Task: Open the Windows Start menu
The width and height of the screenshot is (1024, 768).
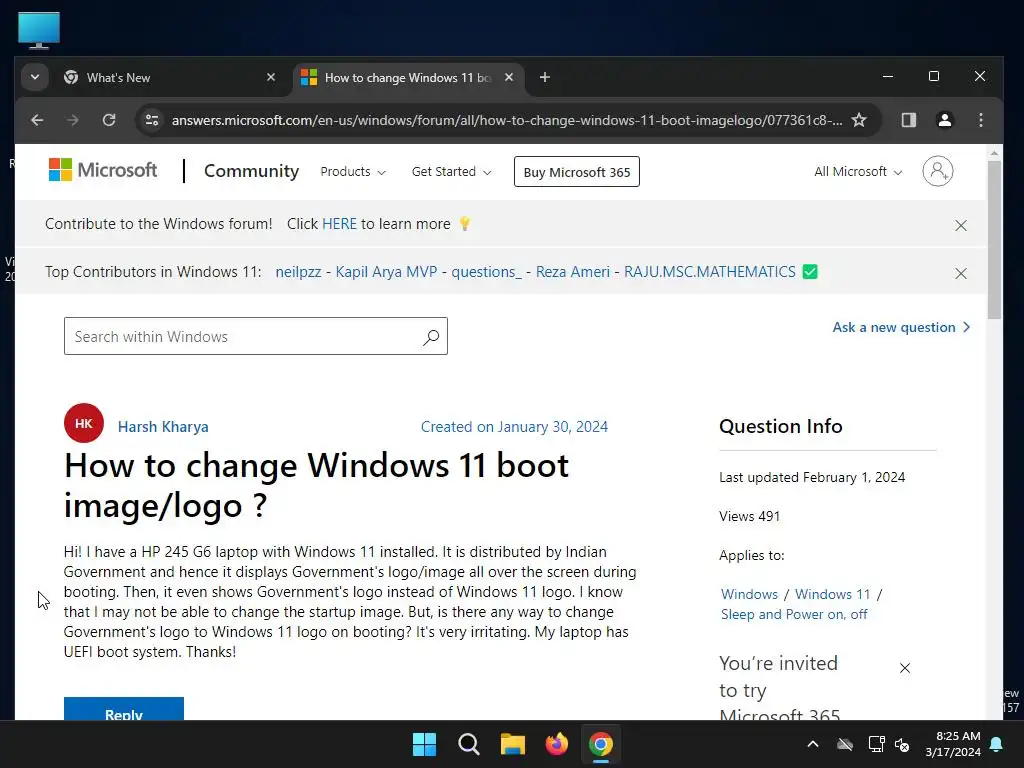Action: click(x=424, y=744)
